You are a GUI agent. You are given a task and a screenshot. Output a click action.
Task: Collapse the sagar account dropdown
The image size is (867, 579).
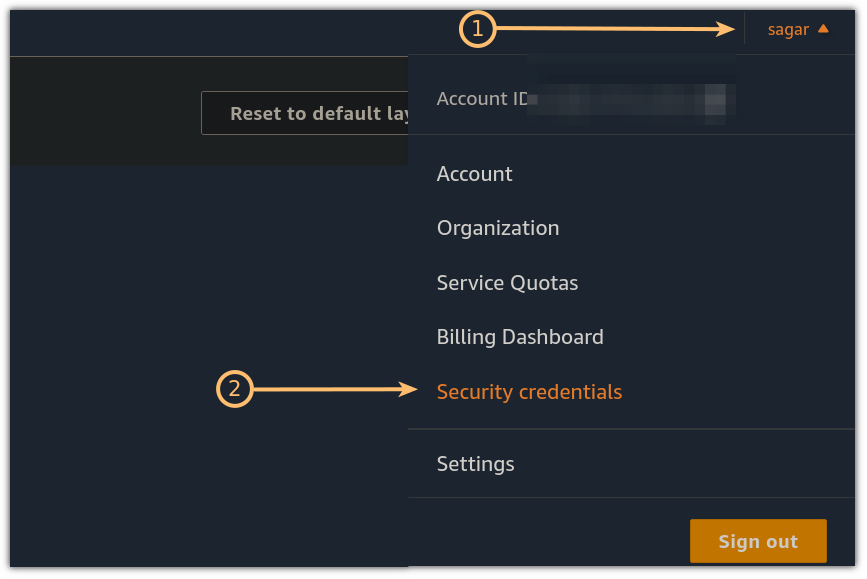796,29
